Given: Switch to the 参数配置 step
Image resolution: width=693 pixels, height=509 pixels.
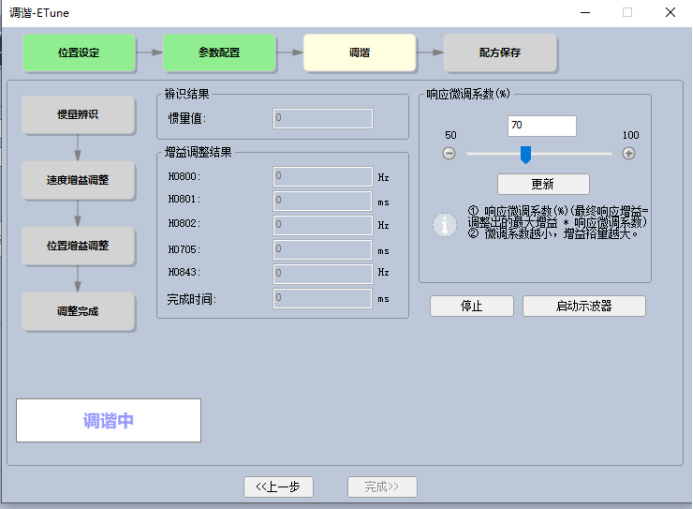Looking at the screenshot, I should click(x=218, y=52).
